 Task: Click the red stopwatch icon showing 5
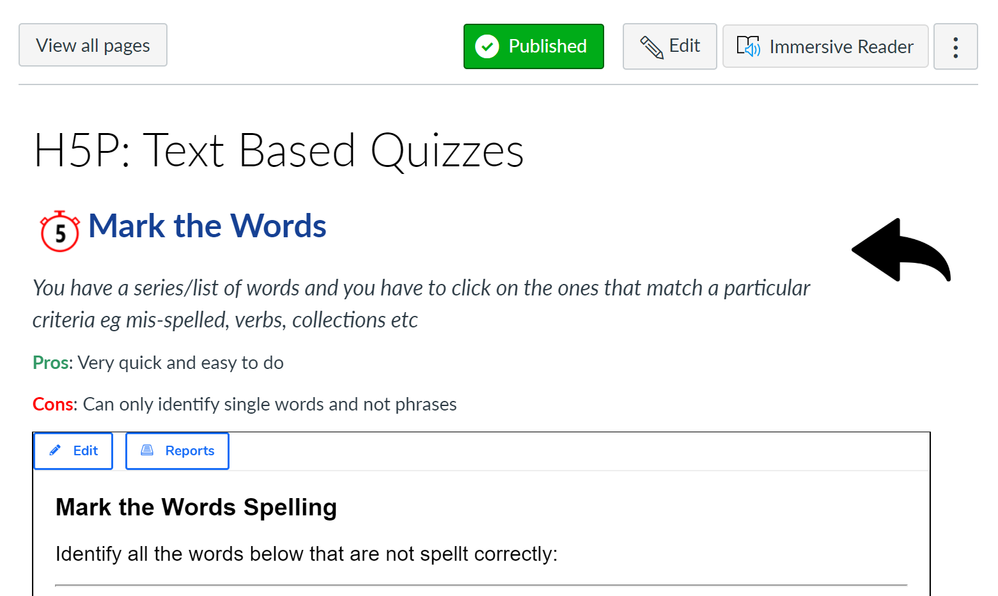pos(59,230)
